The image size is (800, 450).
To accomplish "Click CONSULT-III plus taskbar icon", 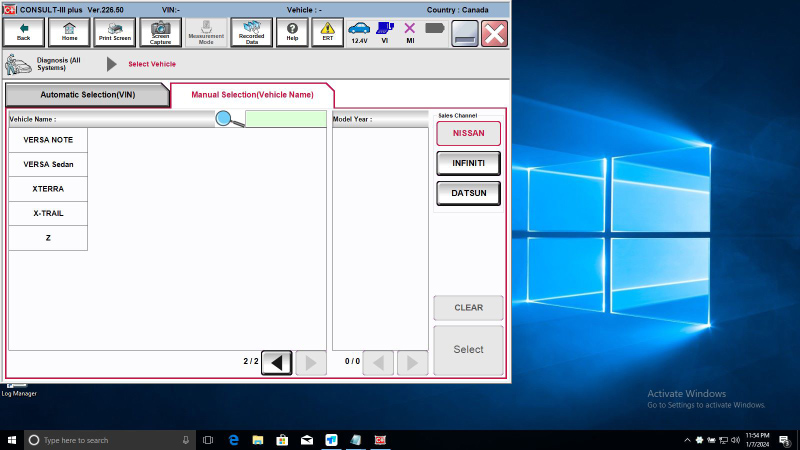I will (380, 440).
